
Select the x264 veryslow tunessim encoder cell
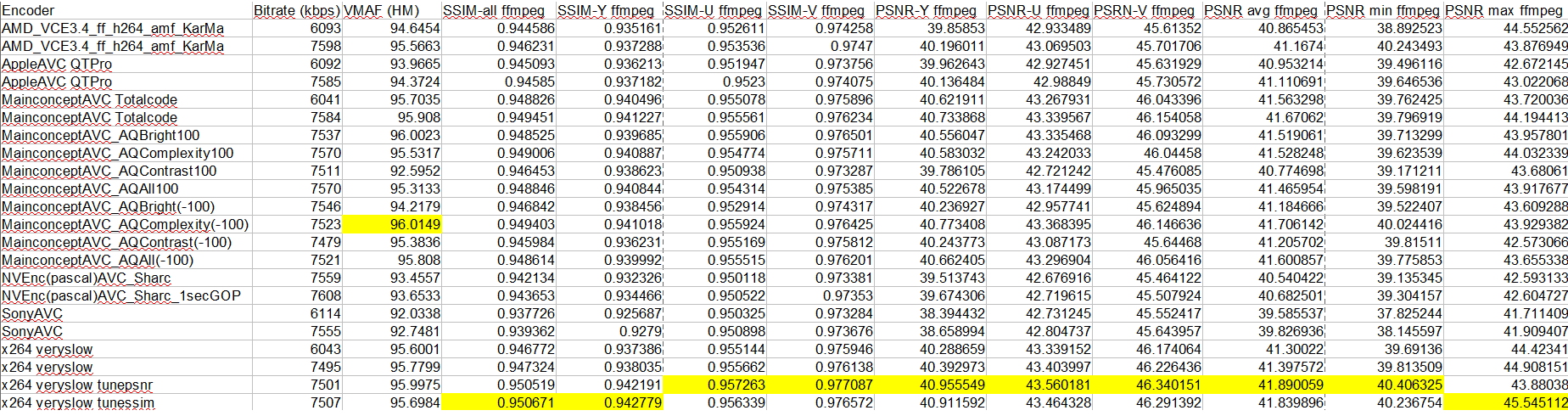point(126,402)
